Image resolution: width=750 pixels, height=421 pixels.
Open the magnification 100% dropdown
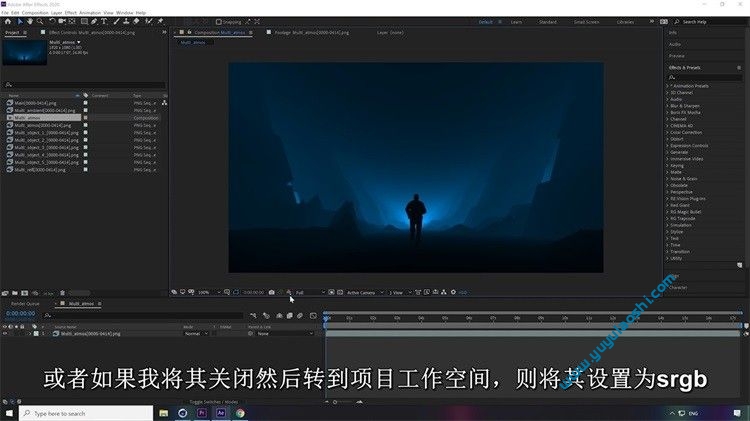tap(209, 292)
